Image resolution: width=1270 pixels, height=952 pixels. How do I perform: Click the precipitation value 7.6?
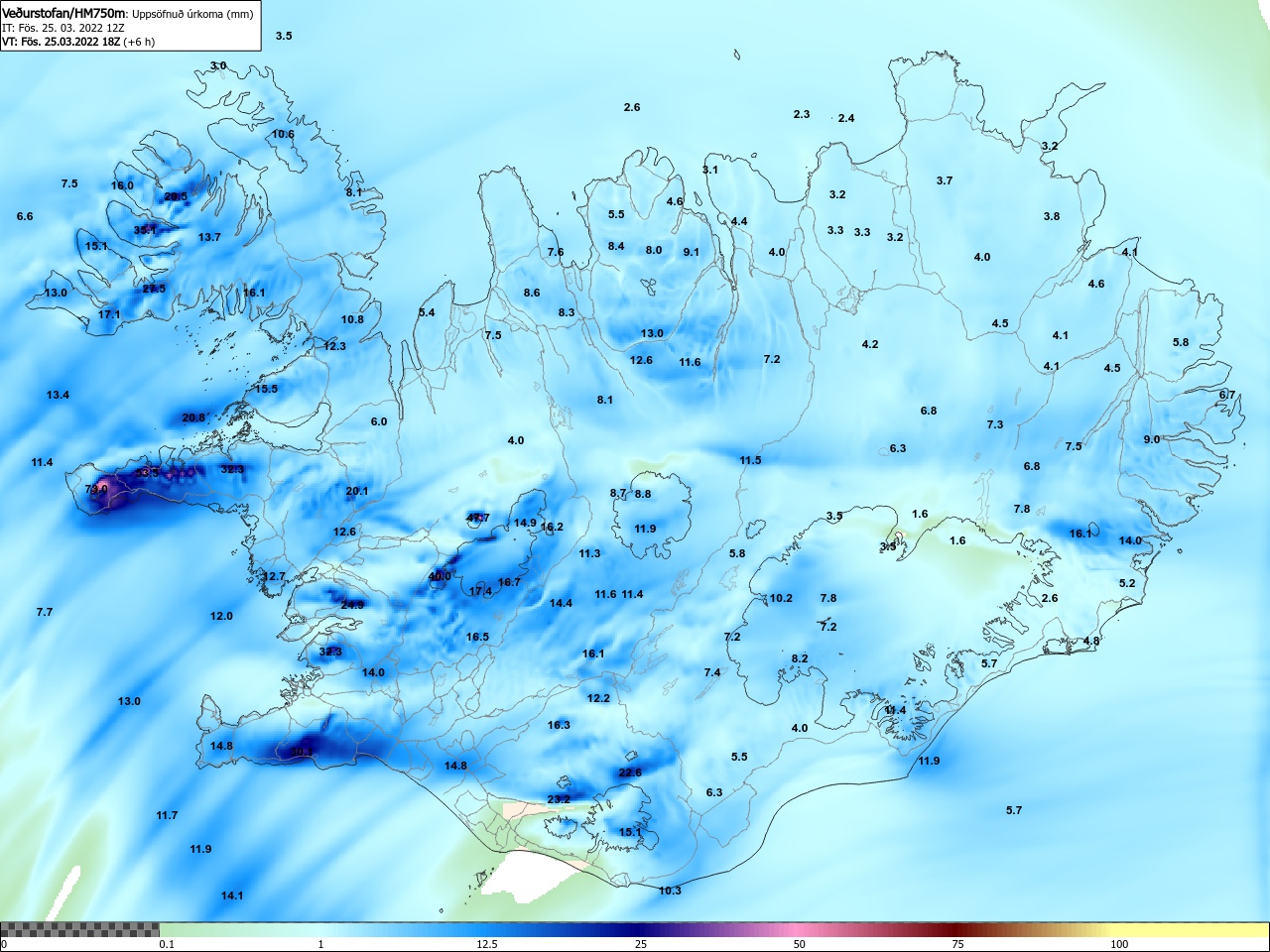pyautogui.click(x=556, y=253)
